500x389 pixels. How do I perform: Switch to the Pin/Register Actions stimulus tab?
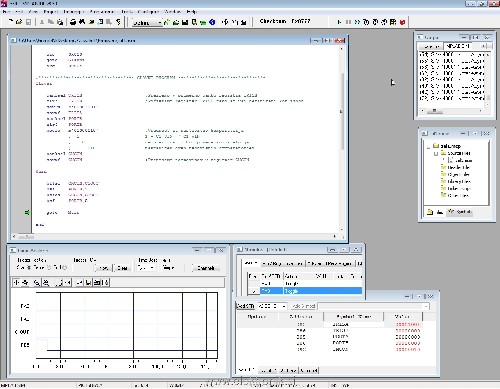(x=283, y=264)
